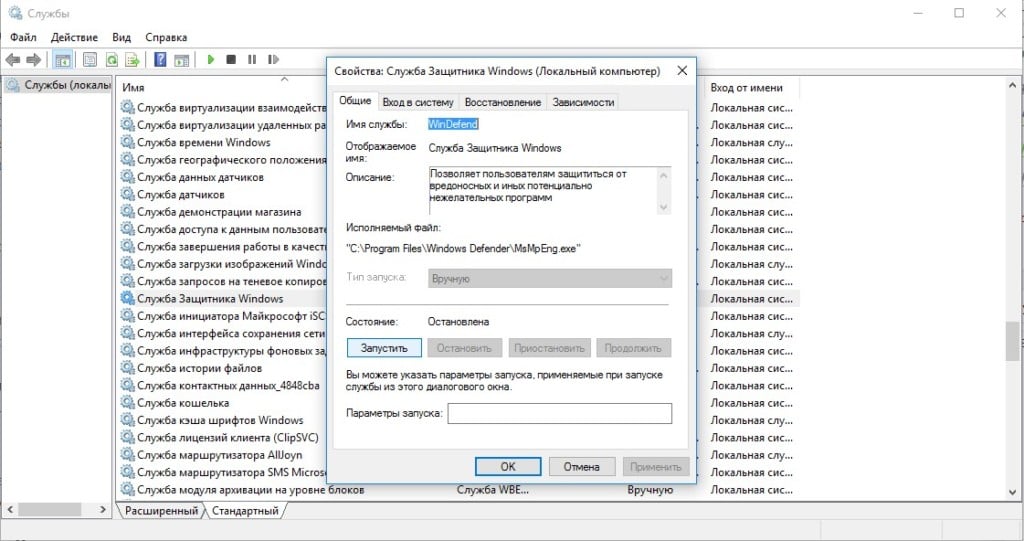Click the blue Help toolbar icon
The image size is (1024, 541).
click(x=160, y=60)
